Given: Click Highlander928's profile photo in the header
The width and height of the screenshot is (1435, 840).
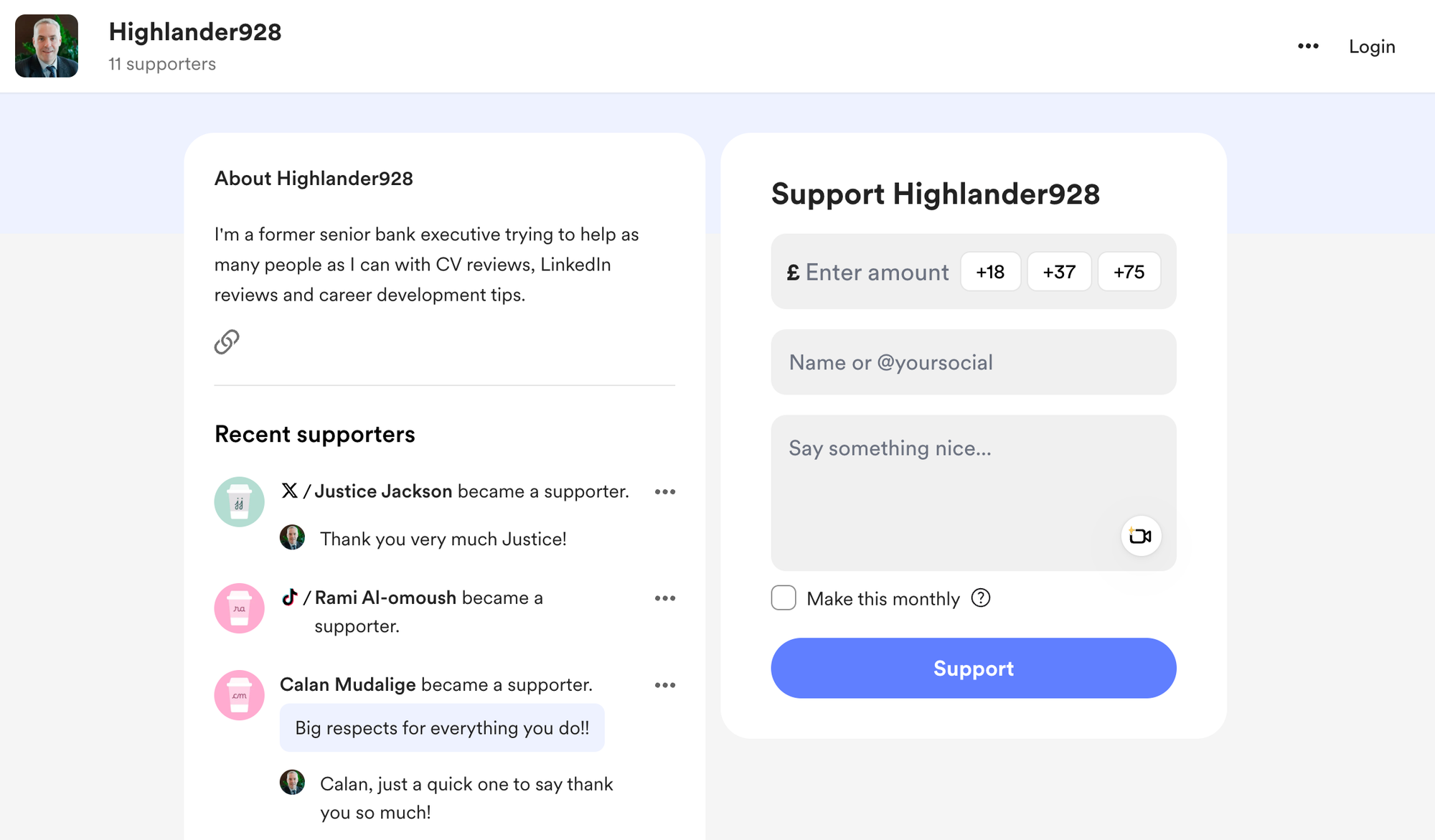Looking at the screenshot, I should click(x=47, y=46).
